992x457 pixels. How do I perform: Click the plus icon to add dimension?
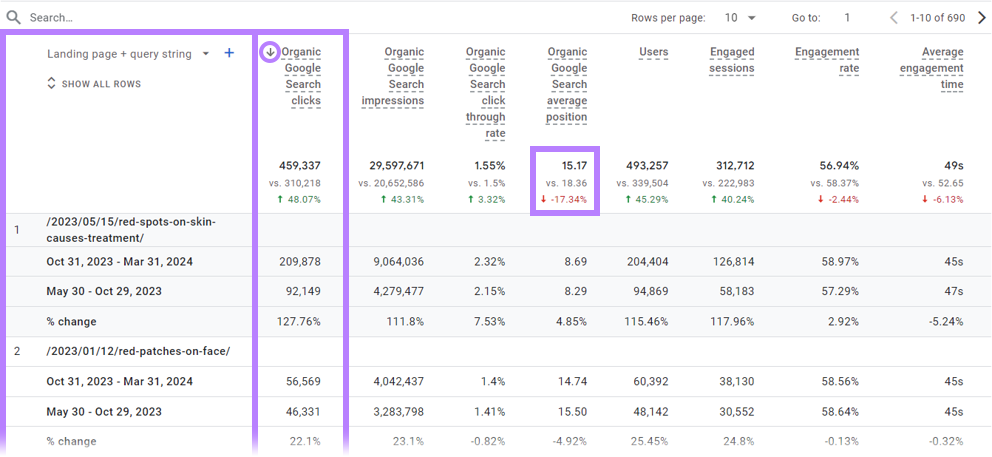tap(229, 54)
